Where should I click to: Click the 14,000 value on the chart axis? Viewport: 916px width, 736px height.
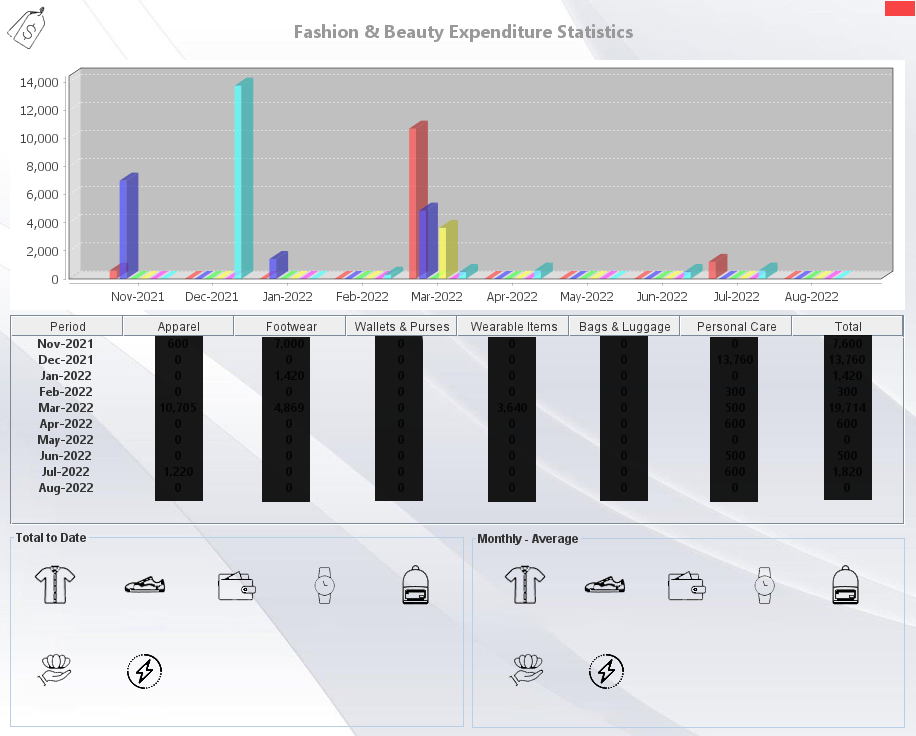[x=39, y=82]
